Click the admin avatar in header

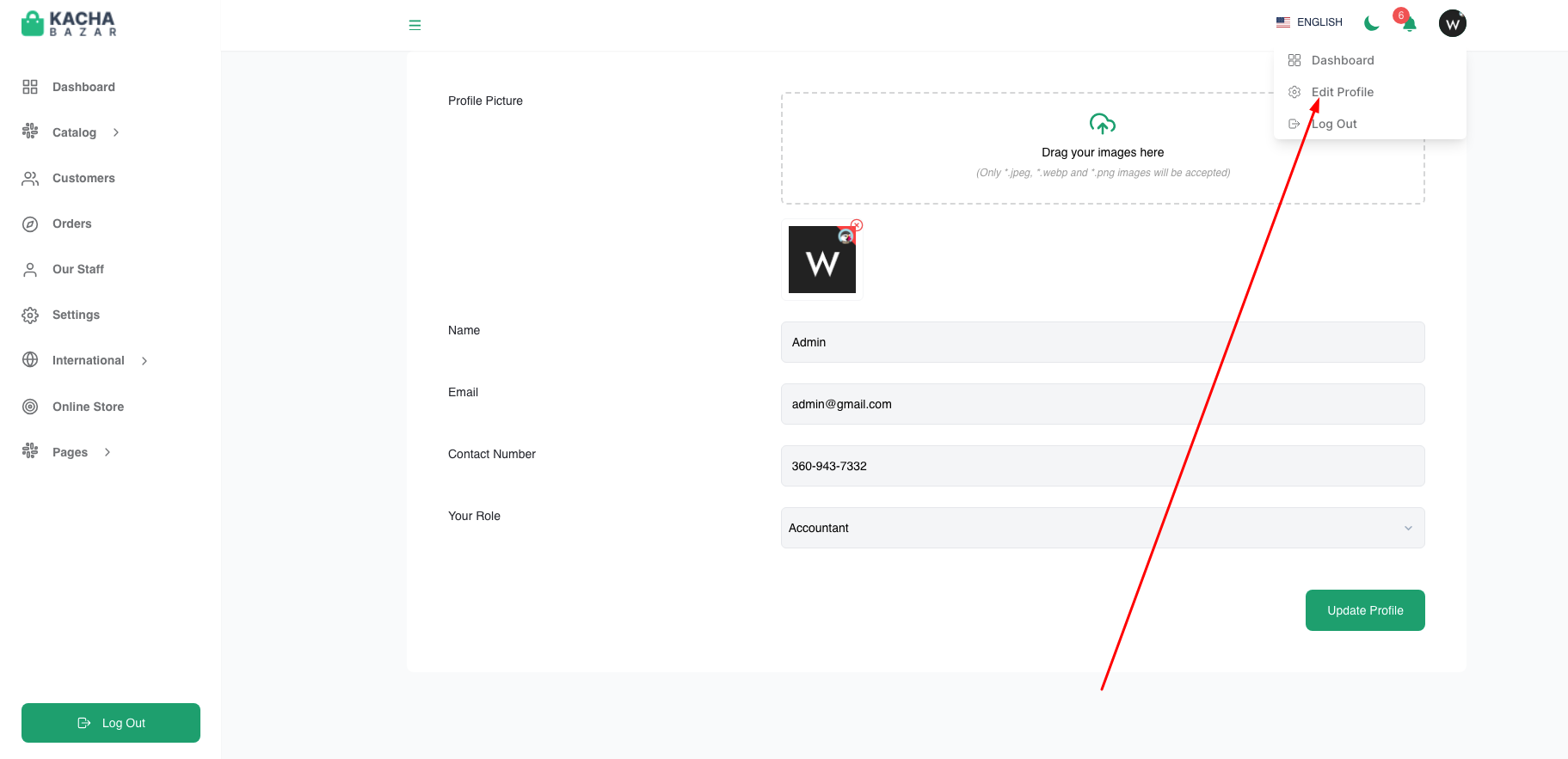1453,23
